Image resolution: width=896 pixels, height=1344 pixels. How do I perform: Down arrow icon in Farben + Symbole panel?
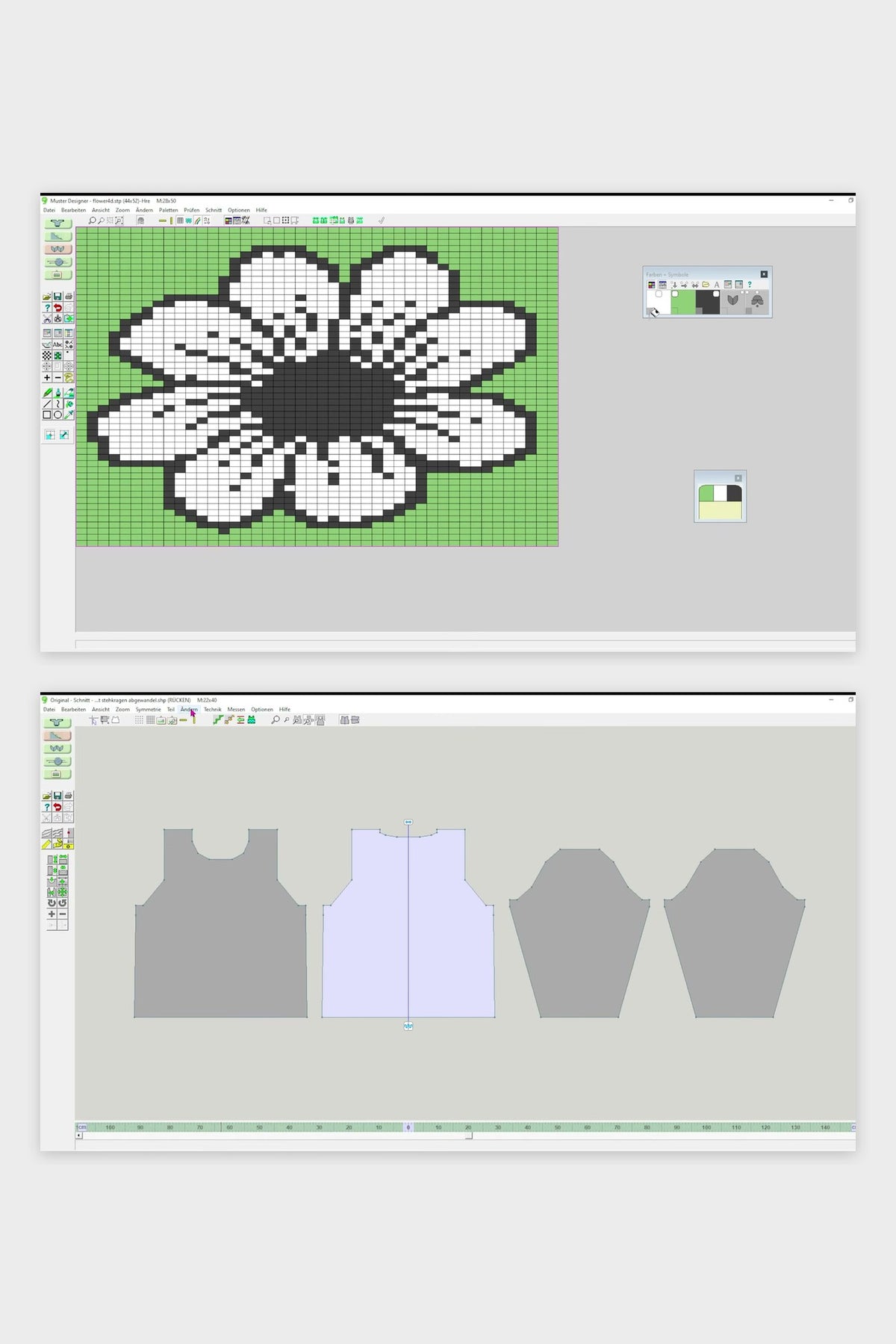[673, 285]
